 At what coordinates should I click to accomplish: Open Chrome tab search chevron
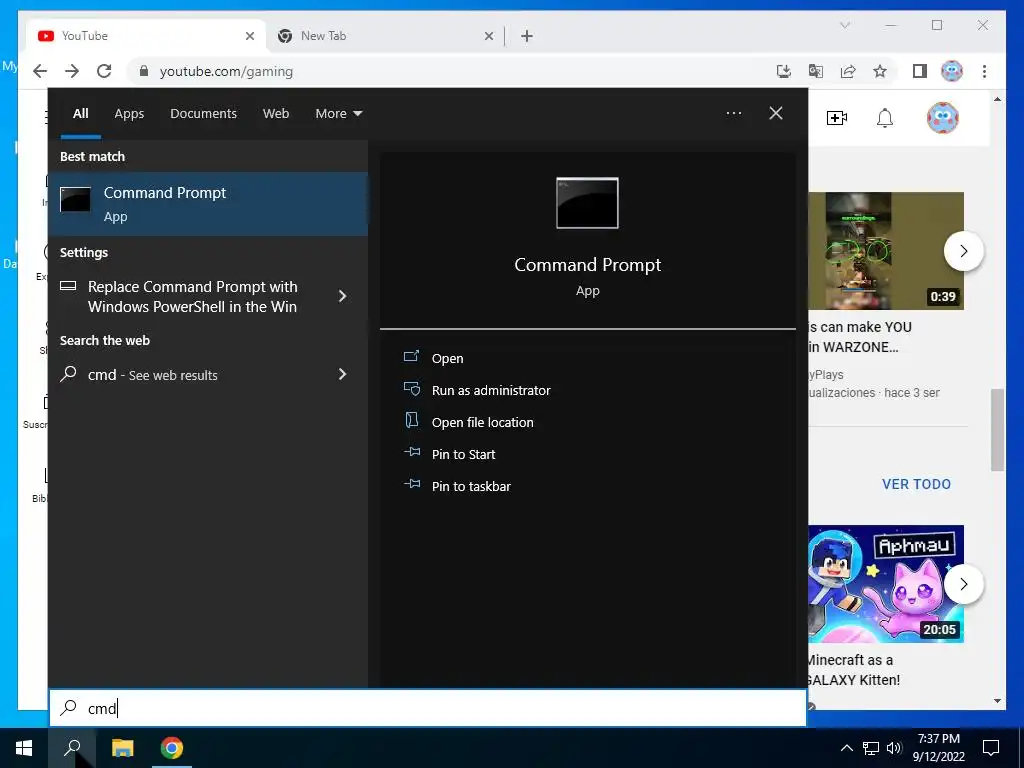tap(844, 25)
